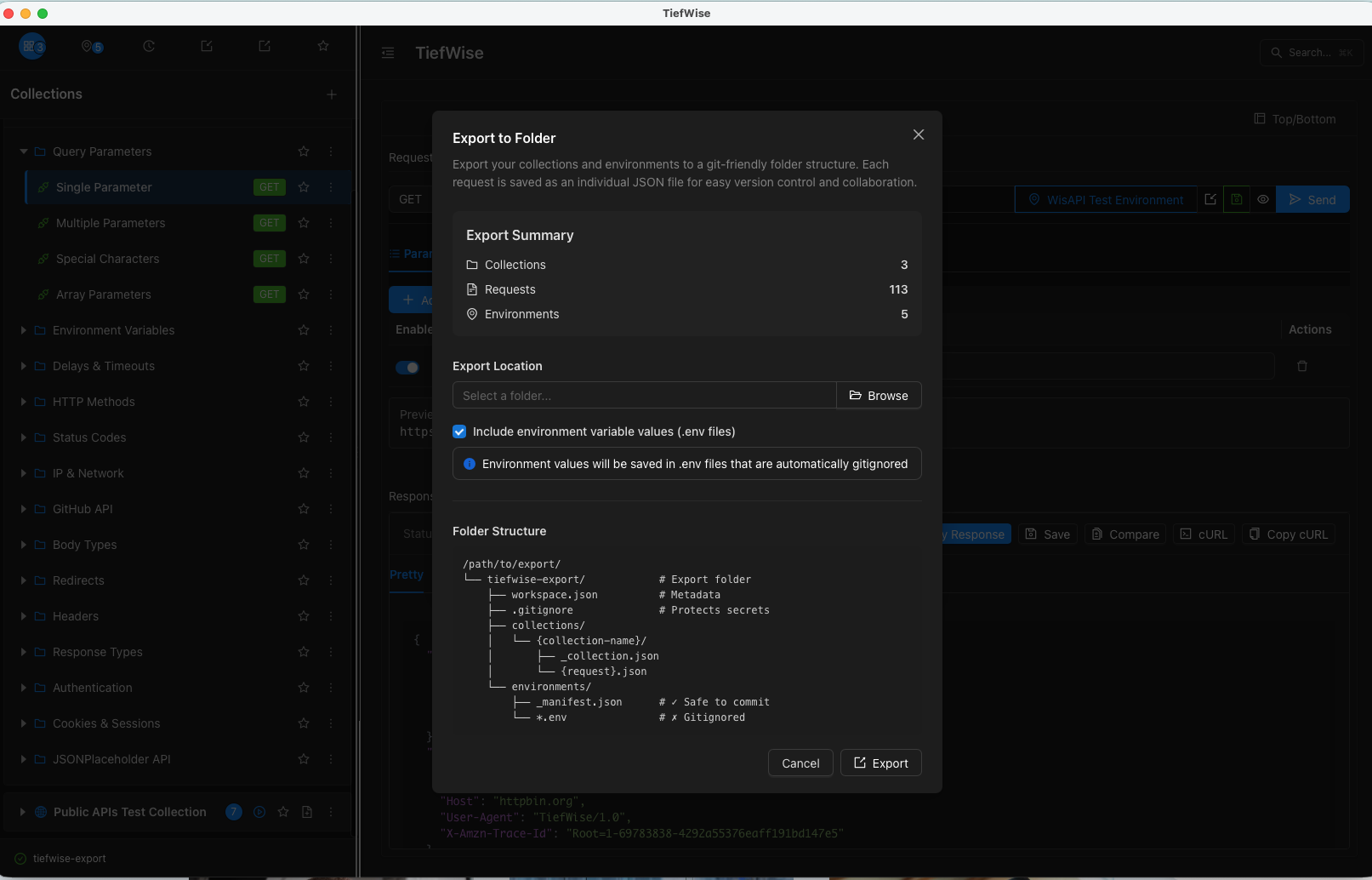Expand the Cookies & Sessions folder
Image resolution: width=1372 pixels, height=880 pixels.
click(24, 723)
